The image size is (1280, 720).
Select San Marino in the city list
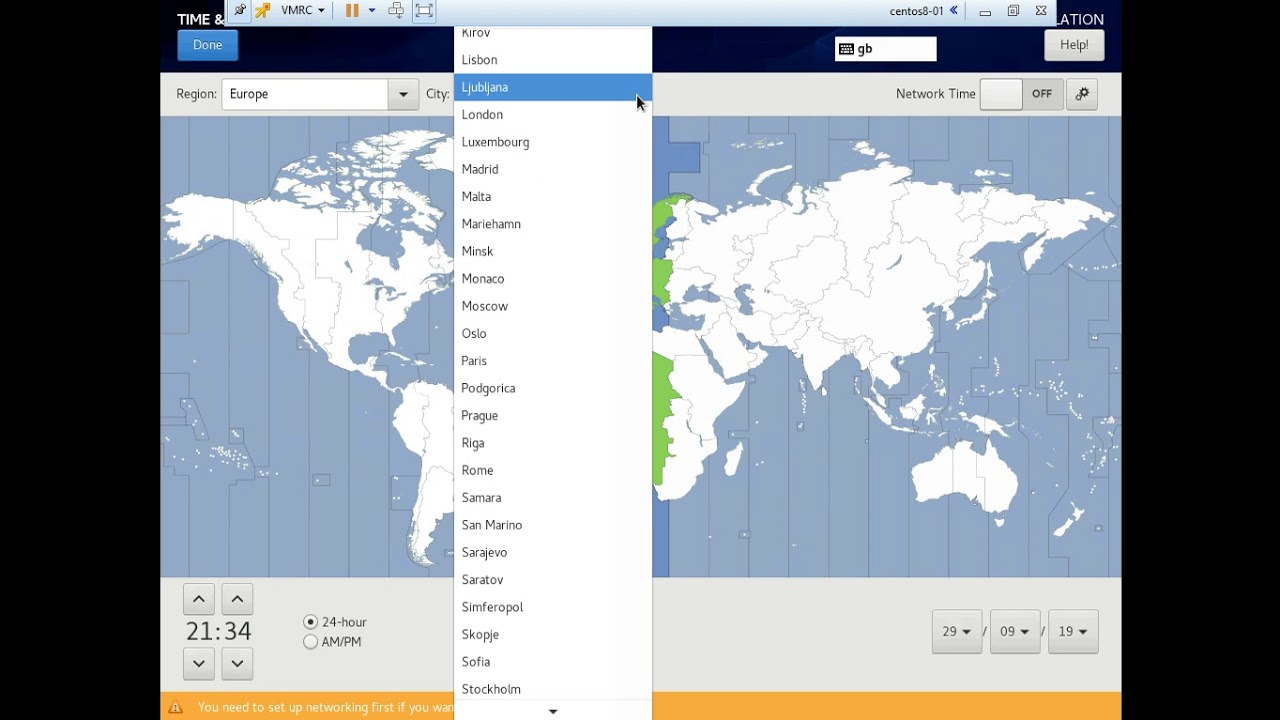(x=553, y=525)
